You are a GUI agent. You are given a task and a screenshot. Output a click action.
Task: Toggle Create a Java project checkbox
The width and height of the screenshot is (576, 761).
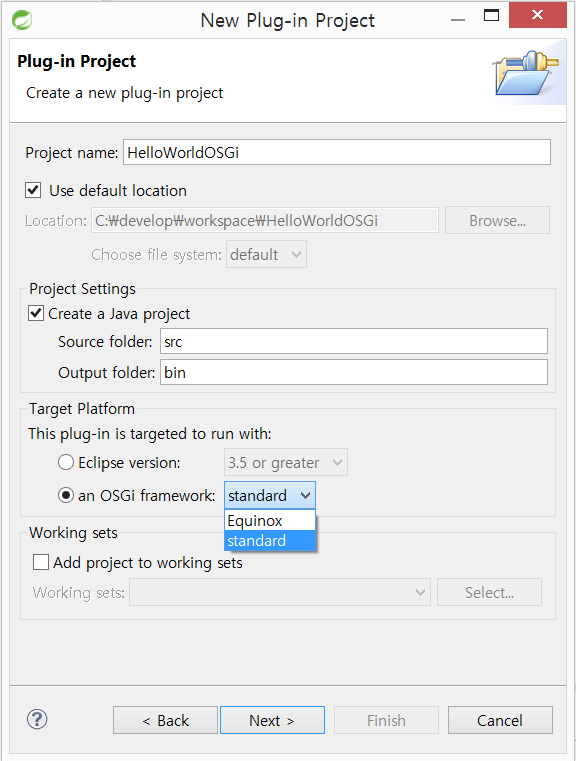click(x=36, y=313)
